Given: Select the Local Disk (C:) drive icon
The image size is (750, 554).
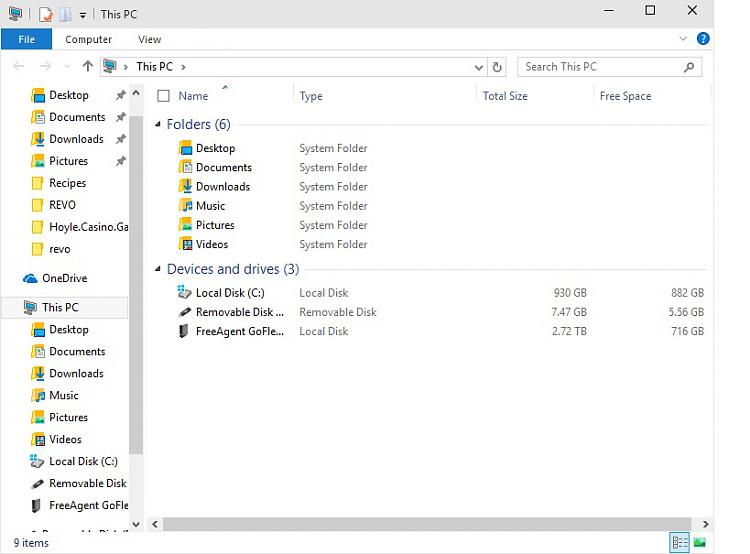Looking at the screenshot, I should 185,292.
